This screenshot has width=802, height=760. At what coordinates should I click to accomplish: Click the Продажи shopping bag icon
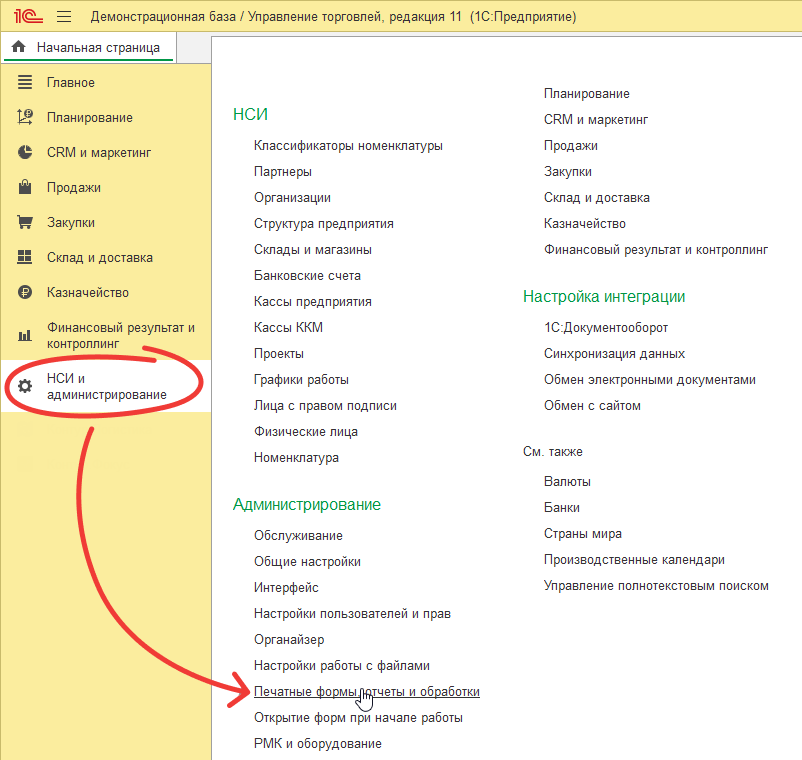tap(25, 187)
